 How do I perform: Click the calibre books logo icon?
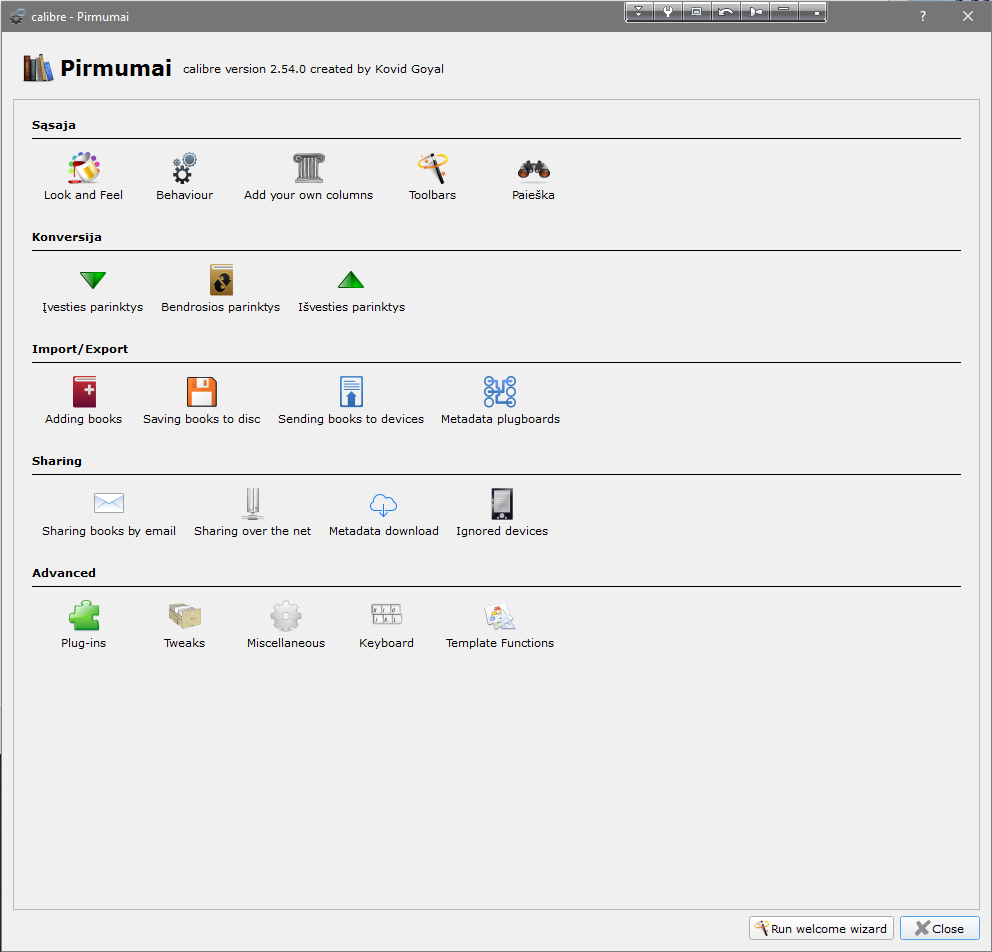tap(38, 68)
